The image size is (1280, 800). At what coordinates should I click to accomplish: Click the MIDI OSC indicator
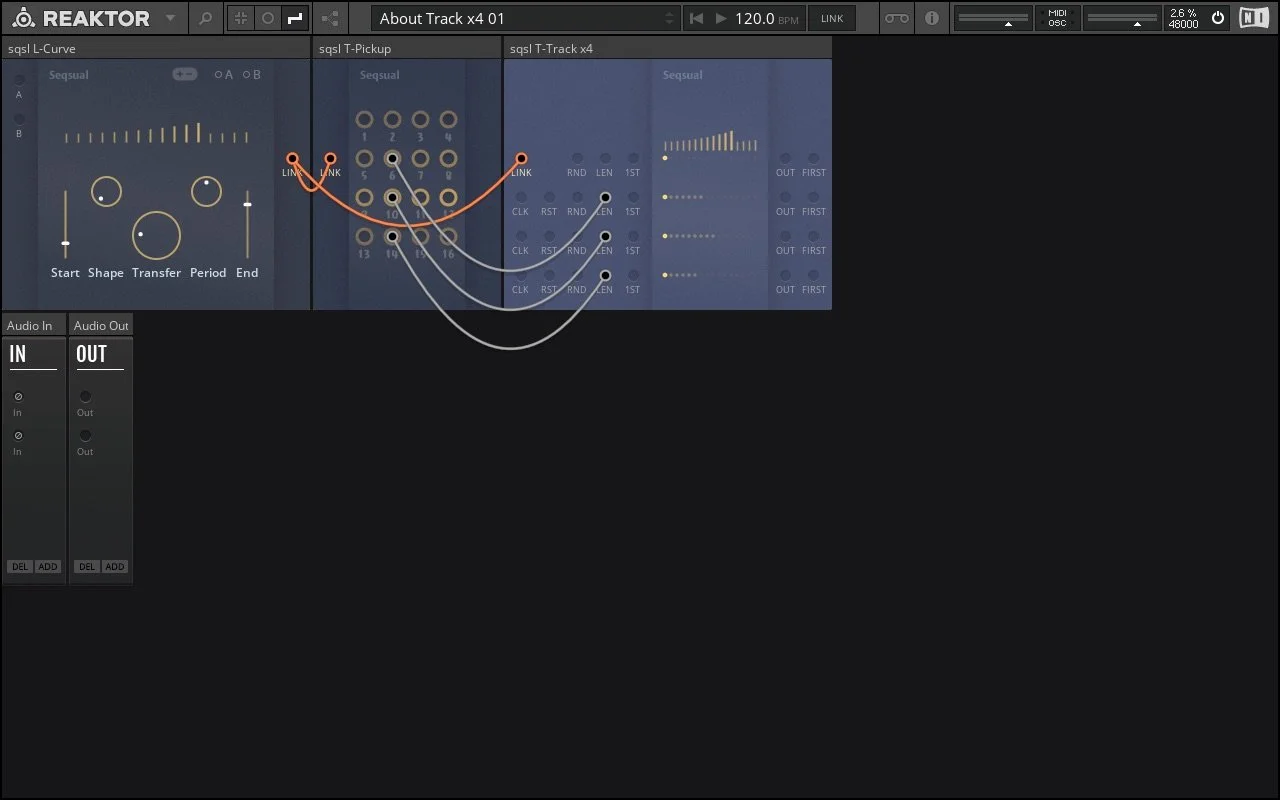[1057, 18]
